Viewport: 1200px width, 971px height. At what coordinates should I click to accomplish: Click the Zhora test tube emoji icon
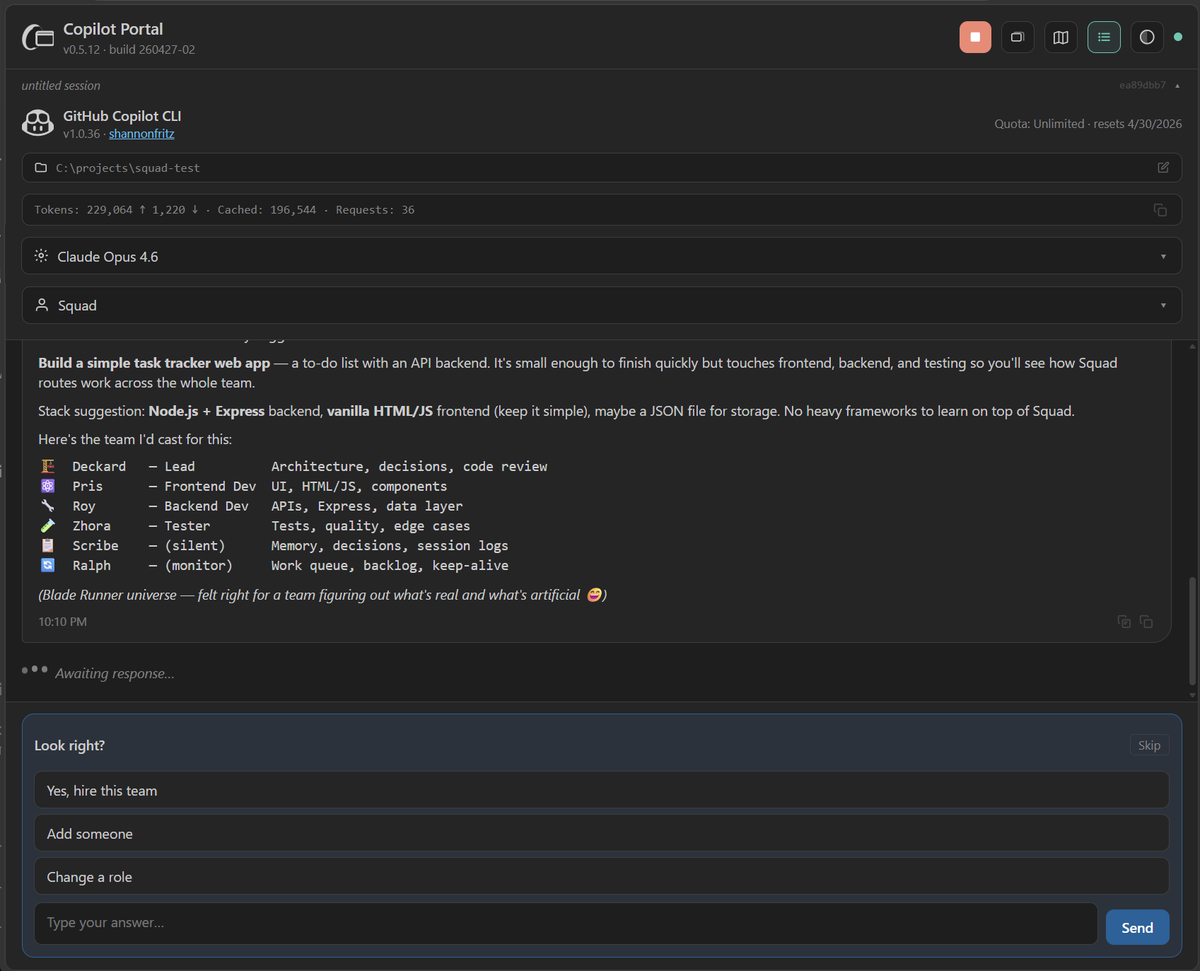47,526
